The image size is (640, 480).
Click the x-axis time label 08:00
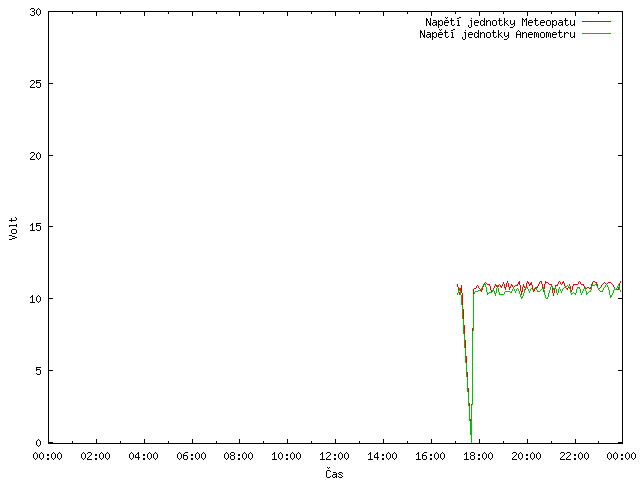[239, 456]
